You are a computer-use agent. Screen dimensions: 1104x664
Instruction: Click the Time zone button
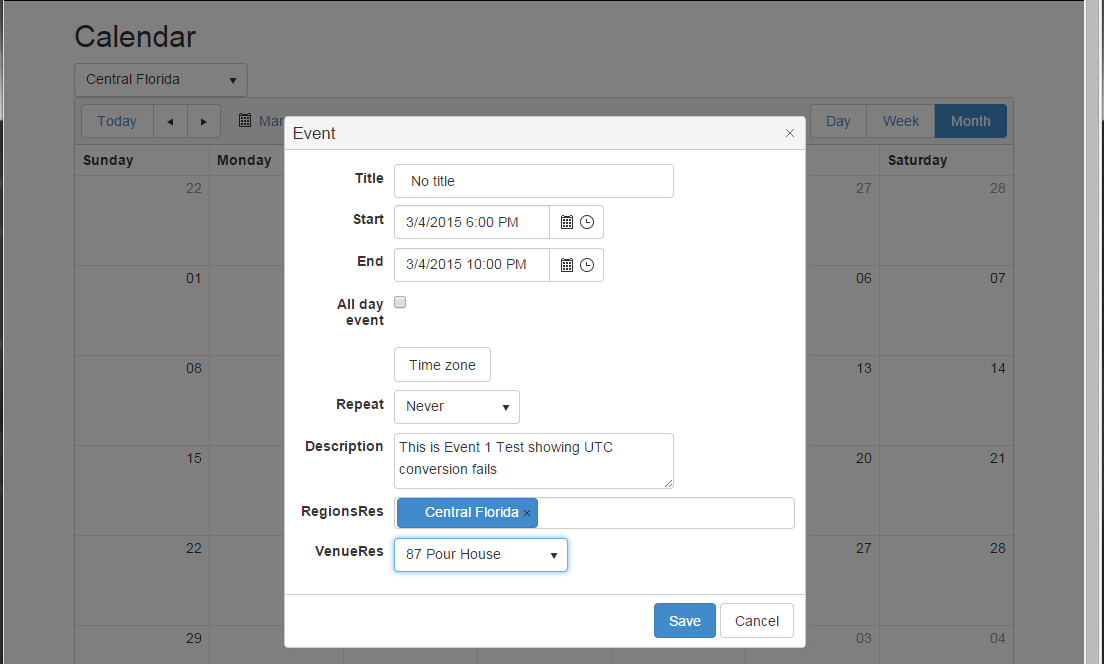pyautogui.click(x=442, y=365)
